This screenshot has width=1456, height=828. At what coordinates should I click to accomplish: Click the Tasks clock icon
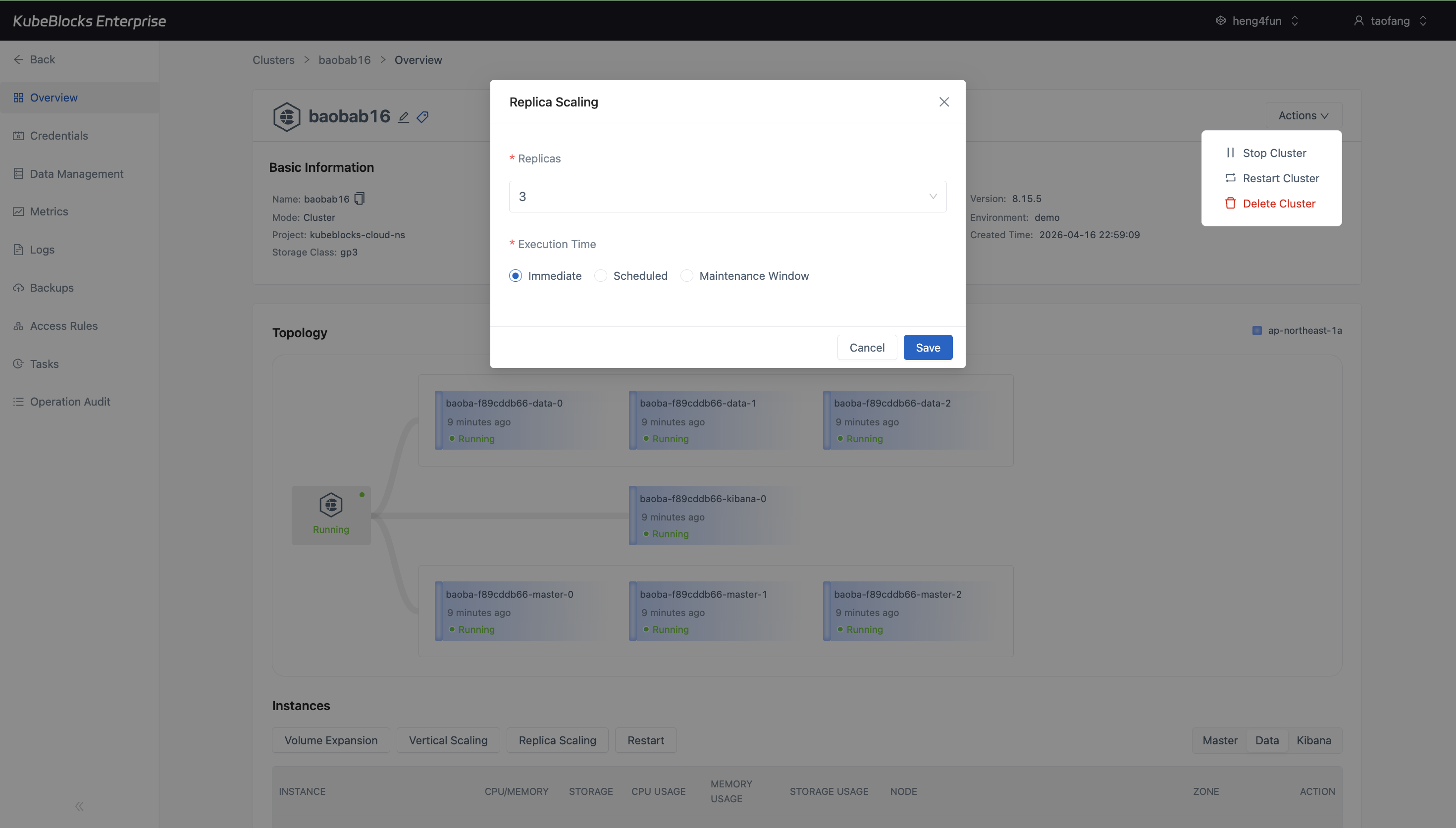[18, 364]
